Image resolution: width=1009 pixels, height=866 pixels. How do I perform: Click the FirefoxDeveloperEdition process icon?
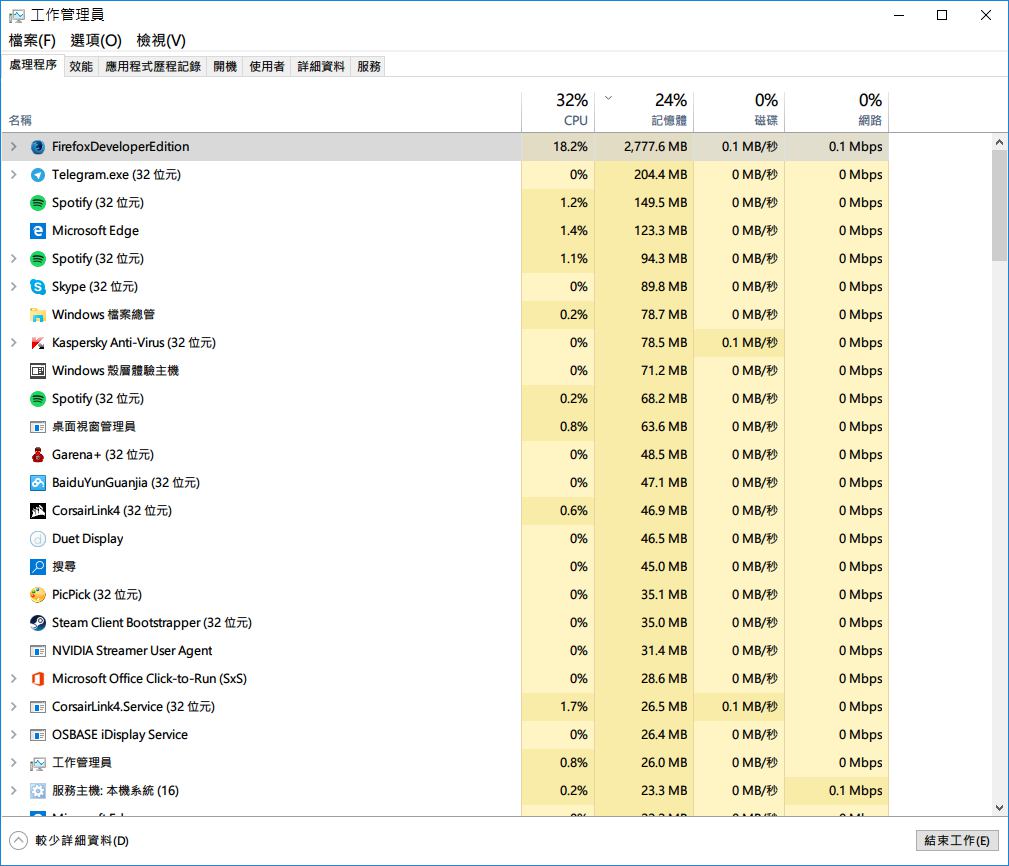(38, 147)
